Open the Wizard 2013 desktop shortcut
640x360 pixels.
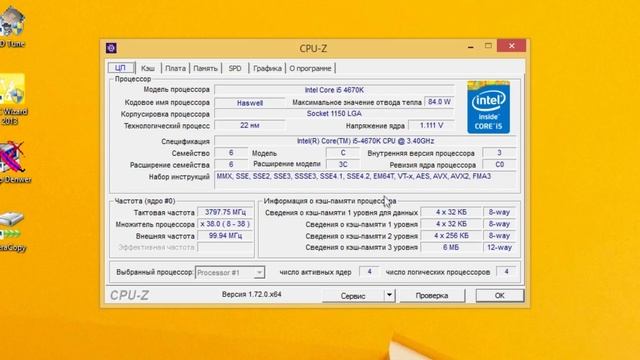13,99
